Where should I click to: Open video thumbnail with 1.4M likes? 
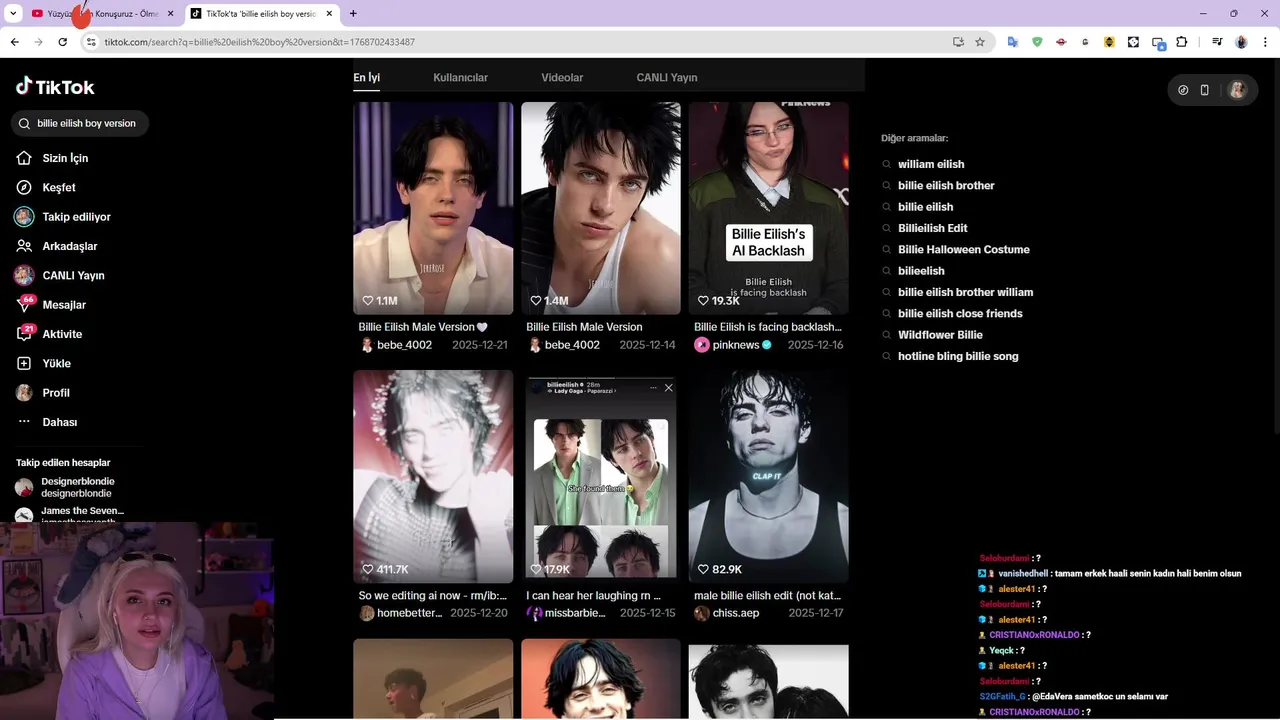coord(601,208)
